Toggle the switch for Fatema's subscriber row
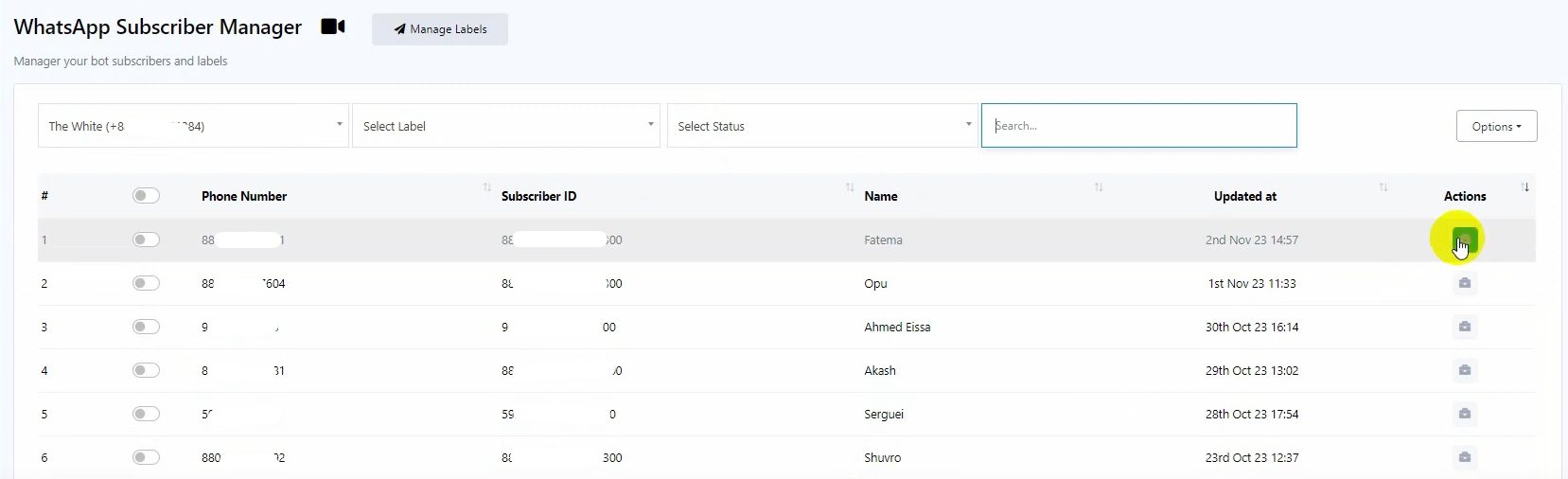Viewport: 1568px width, 479px height. (146, 239)
